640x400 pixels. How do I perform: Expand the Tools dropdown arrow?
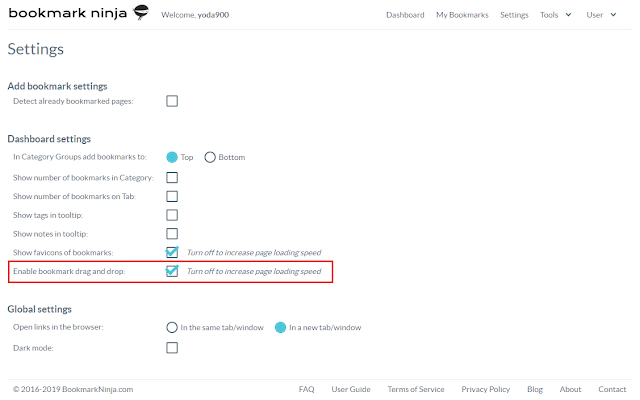[568, 15]
